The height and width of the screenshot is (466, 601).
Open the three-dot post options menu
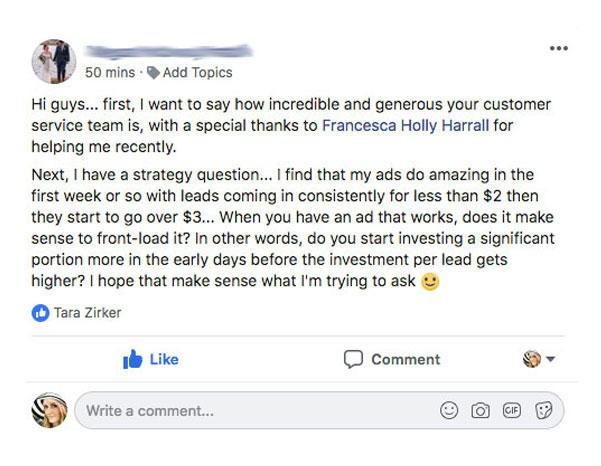[x=558, y=48]
